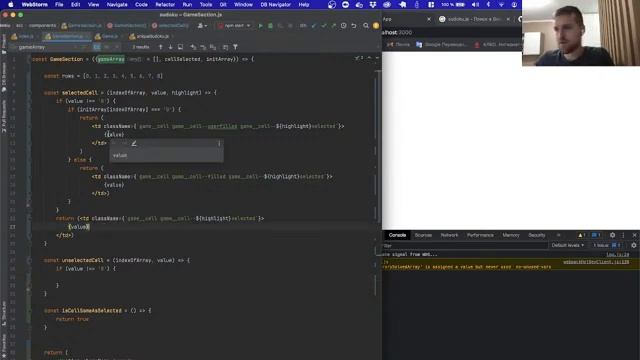Open the Git menu
The image size is (640, 360).
(223, 4)
